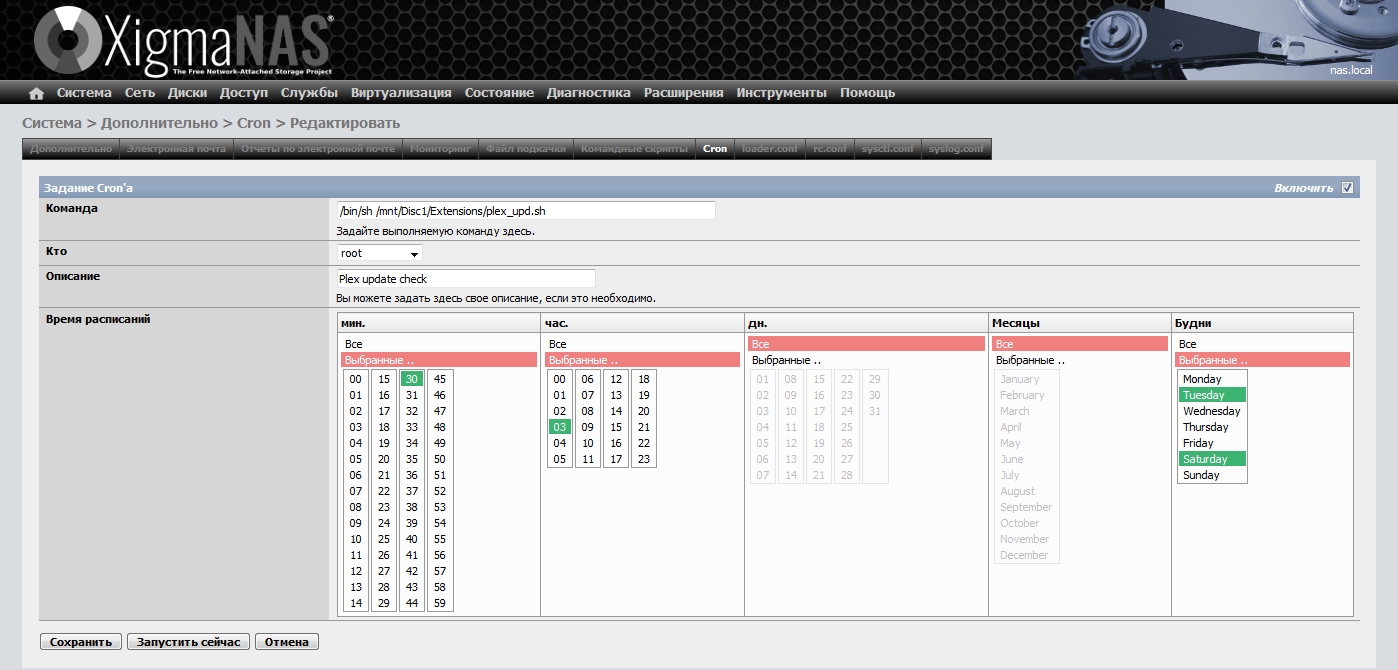Select Saturday in weekdays list
This screenshot has height=670, width=1398.
click(x=1212, y=459)
